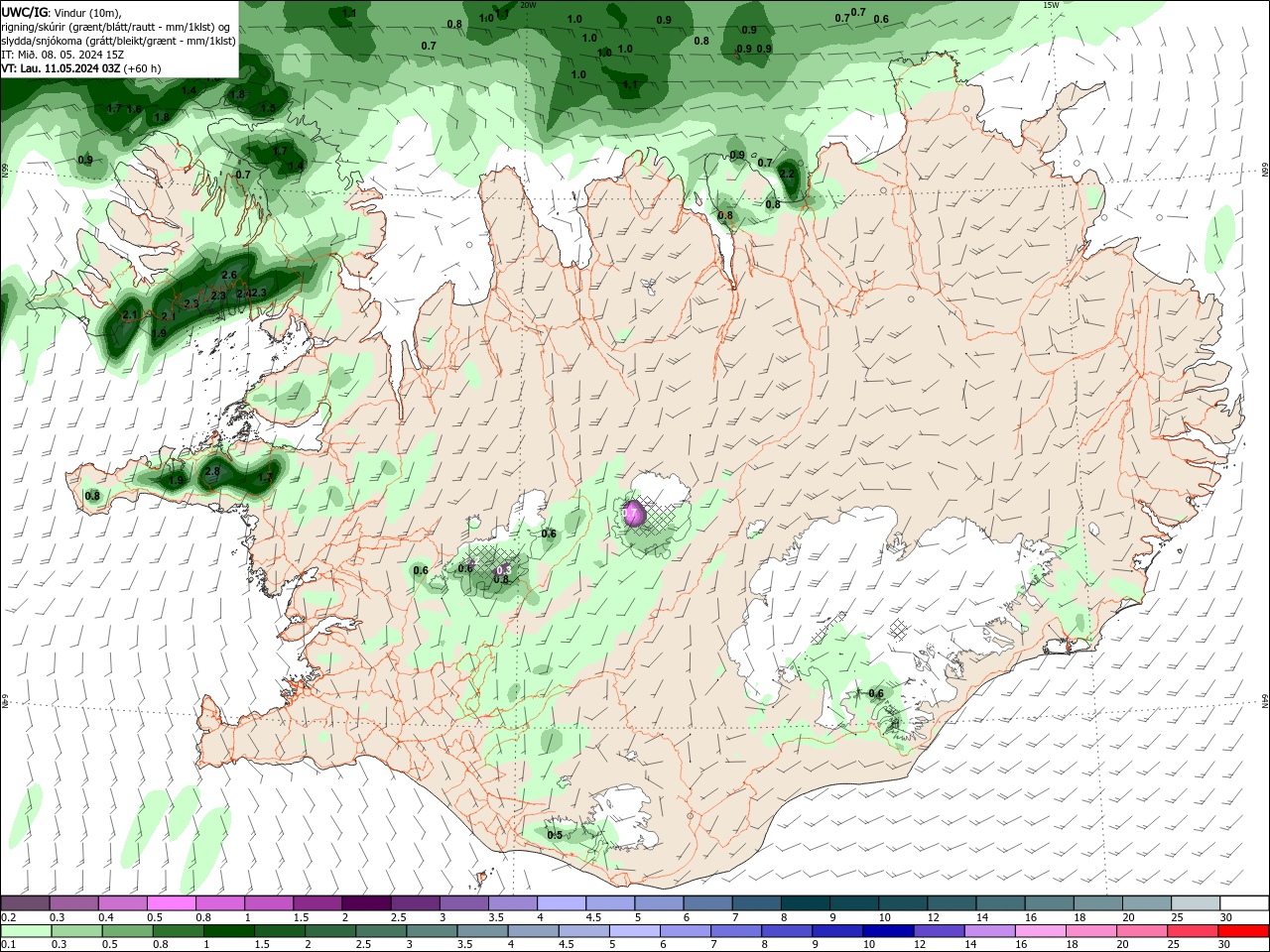This screenshot has width=1270, height=952.
Task: Click the 2.2 precipitation value on north coast
Action: point(787,173)
